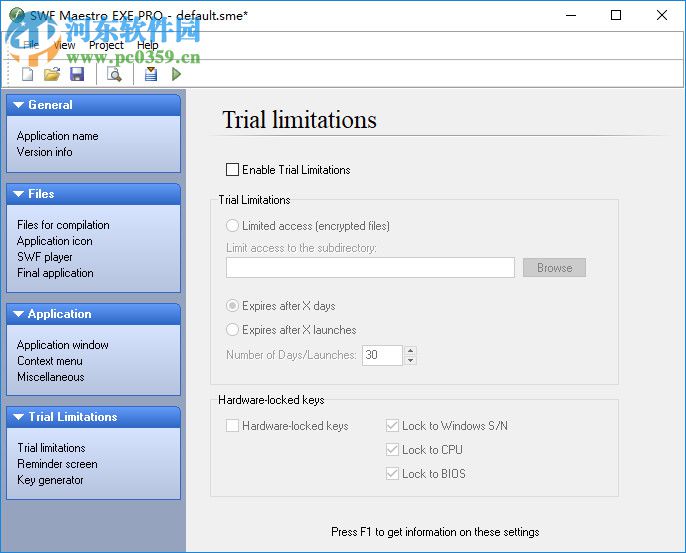This screenshot has width=686, height=553.
Task: Open the View menu
Action: (x=64, y=45)
